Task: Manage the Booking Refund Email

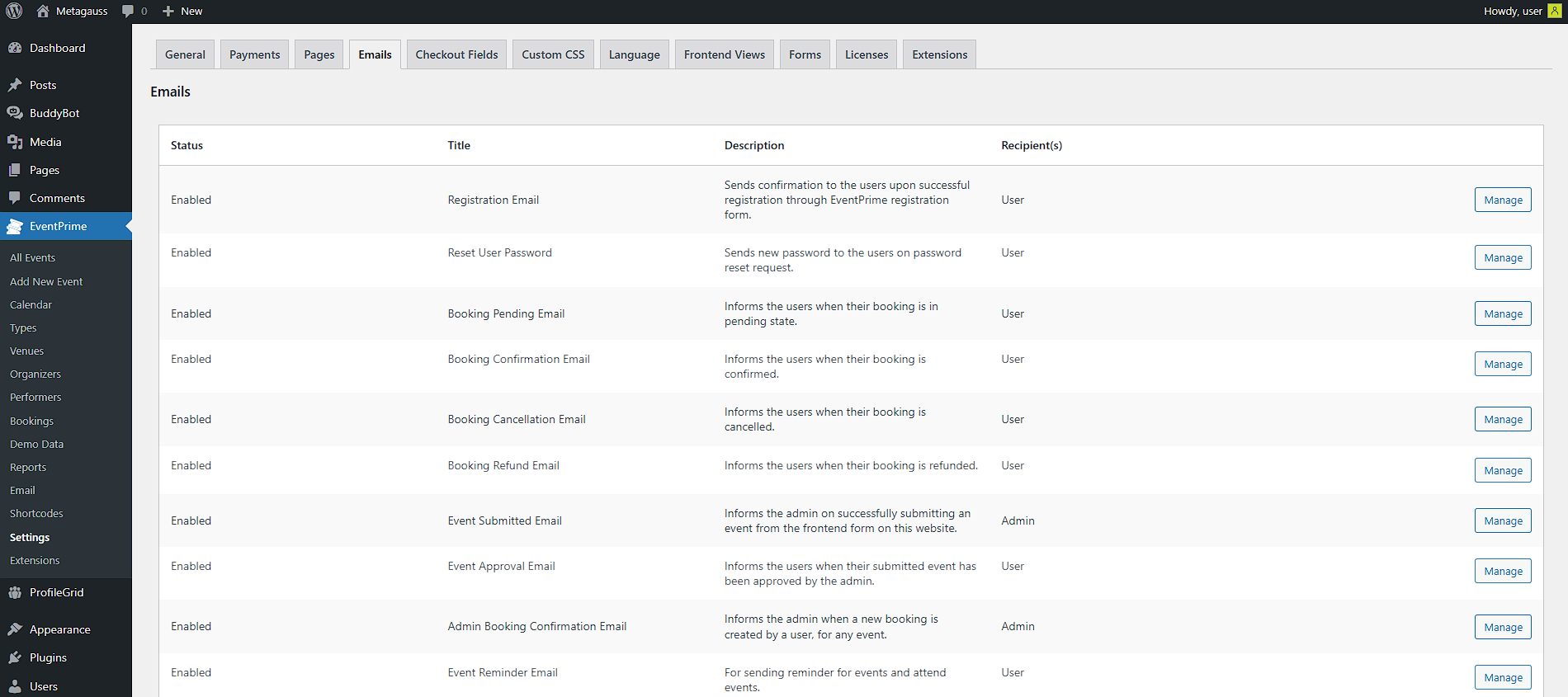Action: pyautogui.click(x=1503, y=470)
